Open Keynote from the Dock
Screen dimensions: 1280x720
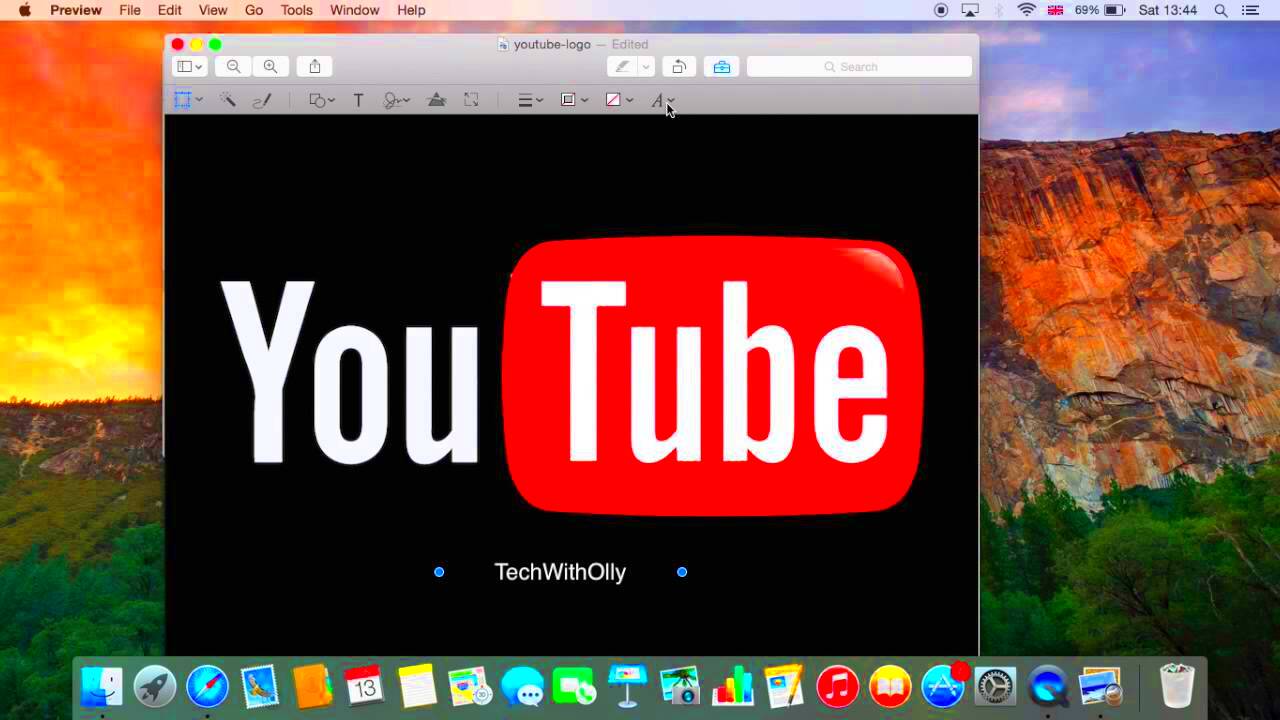(x=628, y=687)
